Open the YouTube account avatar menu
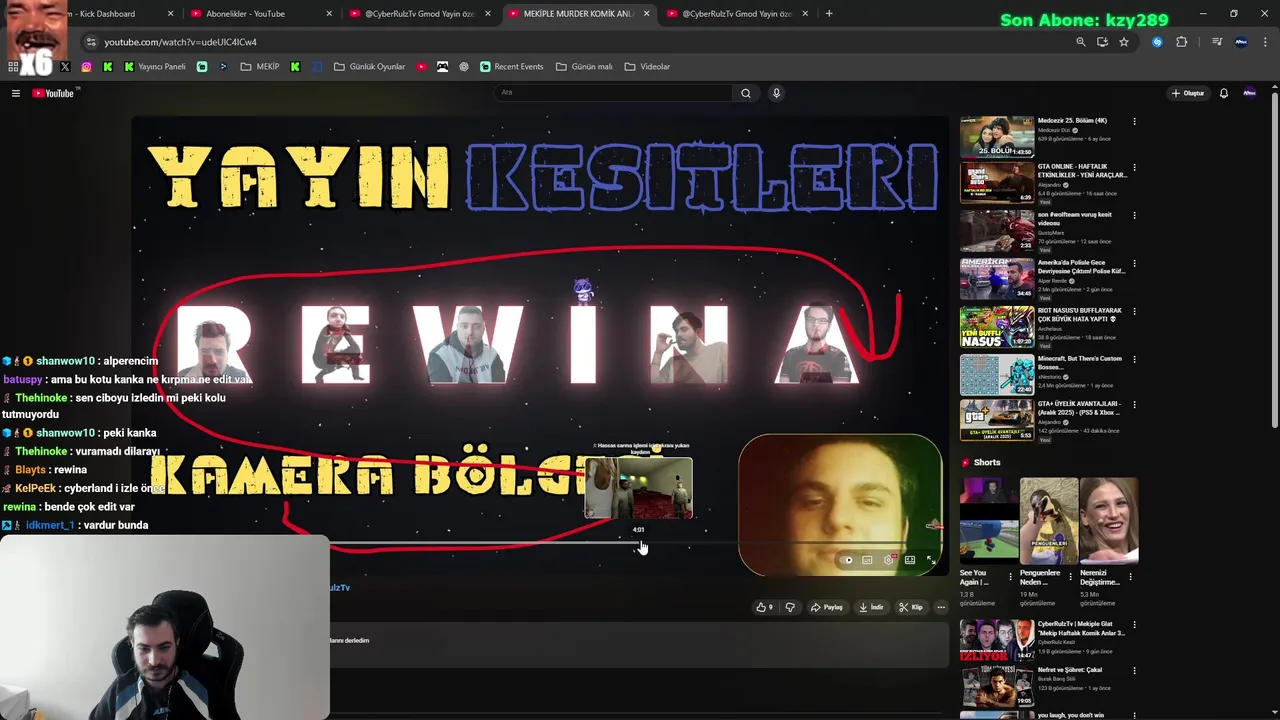The height and width of the screenshot is (720, 1280). (x=1249, y=93)
